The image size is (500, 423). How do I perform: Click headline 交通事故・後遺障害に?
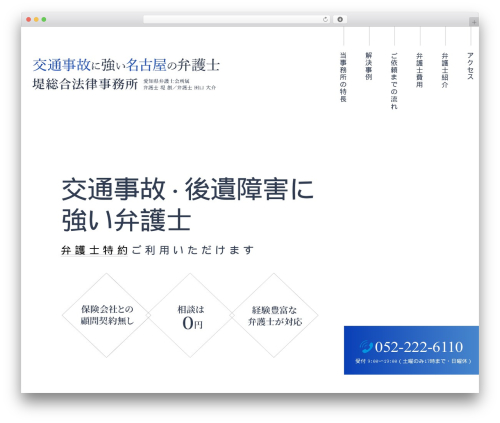click(188, 189)
